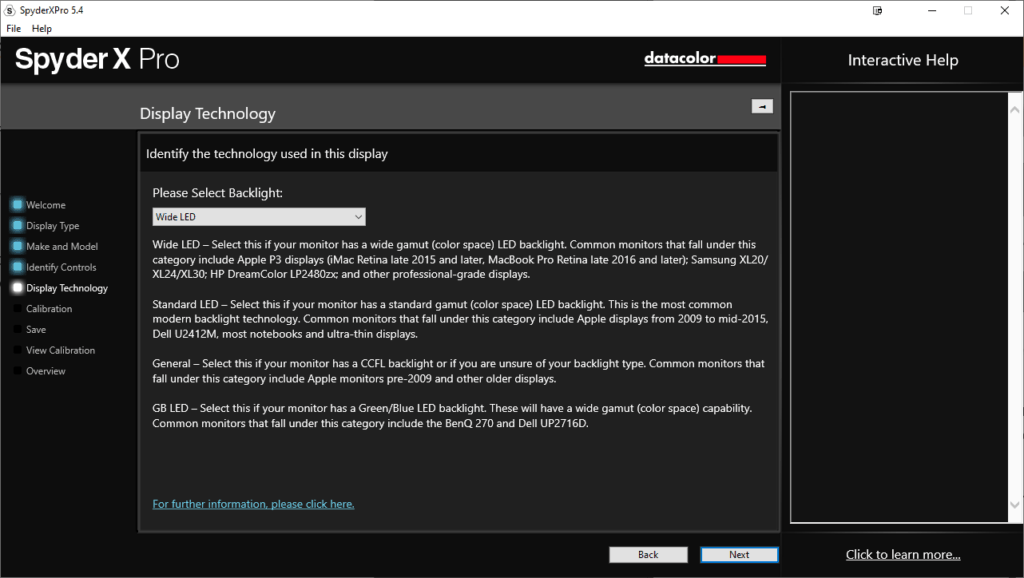Click the arrow button beside Display Technology header
Viewport: 1024px width, 578px height.
[x=761, y=106]
